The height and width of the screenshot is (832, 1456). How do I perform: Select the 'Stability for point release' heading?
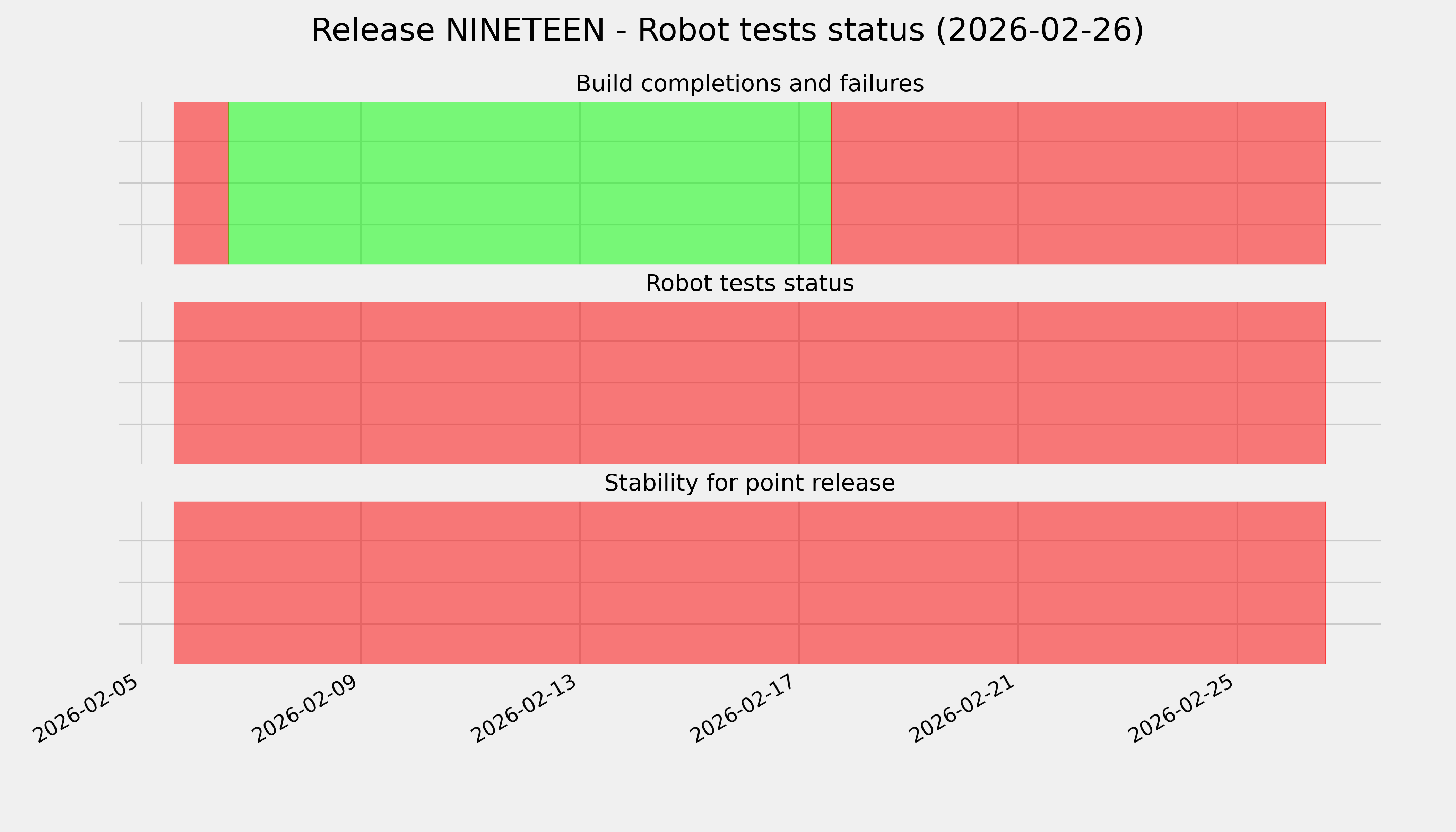749,484
